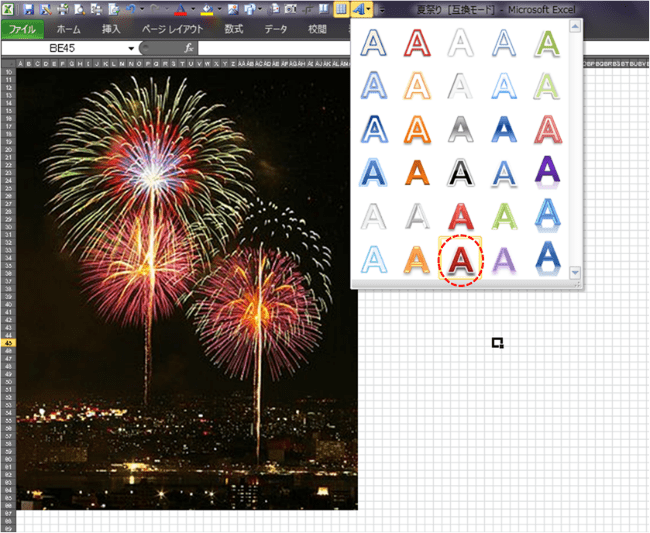Expand the fill color dropdown arrow

click(x=219, y=9)
